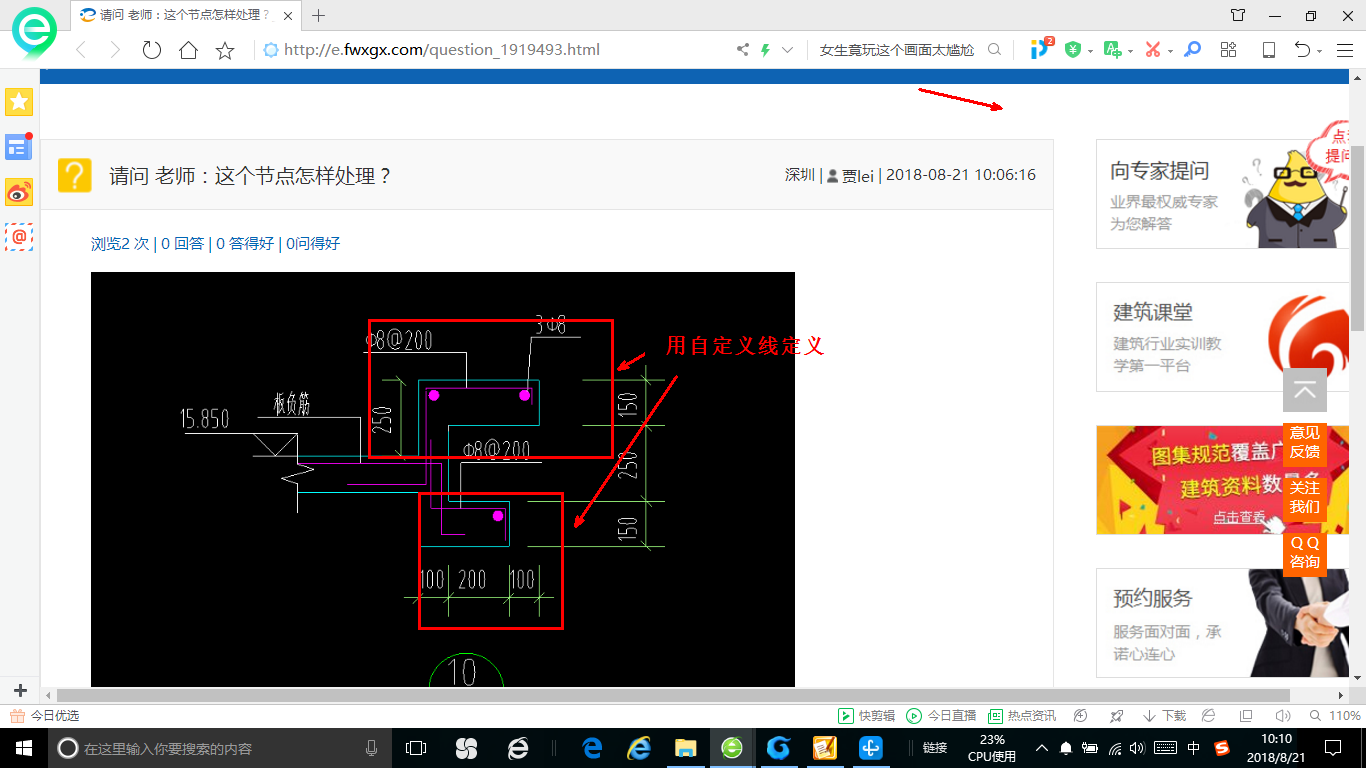This screenshot has width=1366, height=768.
Task: Open the browser home page
Action: [188, 50]
